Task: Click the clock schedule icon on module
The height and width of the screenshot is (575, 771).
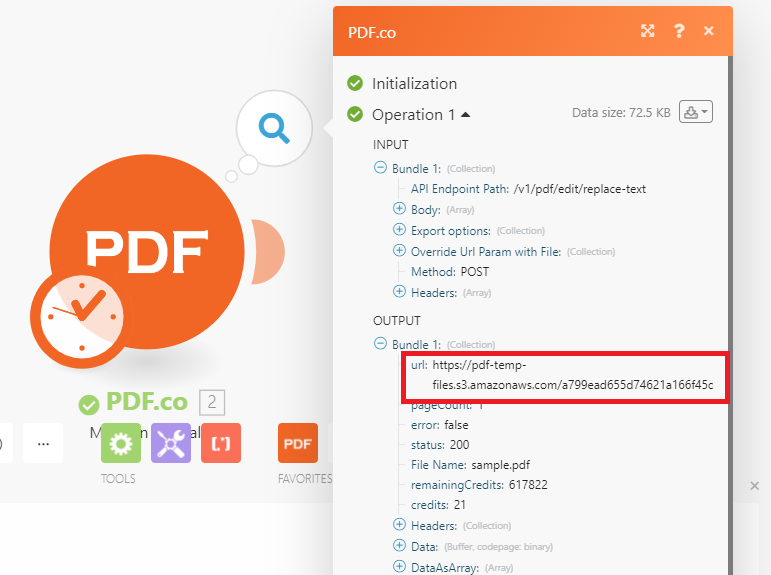Action: pos(82,317)
